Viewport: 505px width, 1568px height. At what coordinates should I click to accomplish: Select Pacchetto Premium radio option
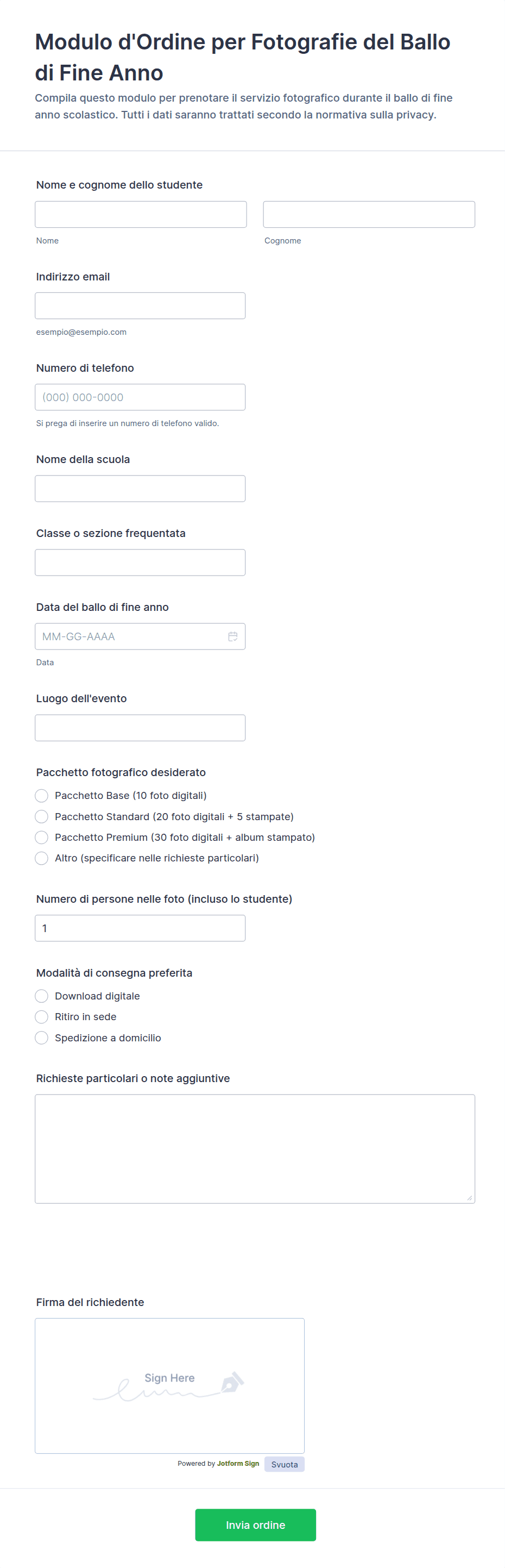pos(42,838)
